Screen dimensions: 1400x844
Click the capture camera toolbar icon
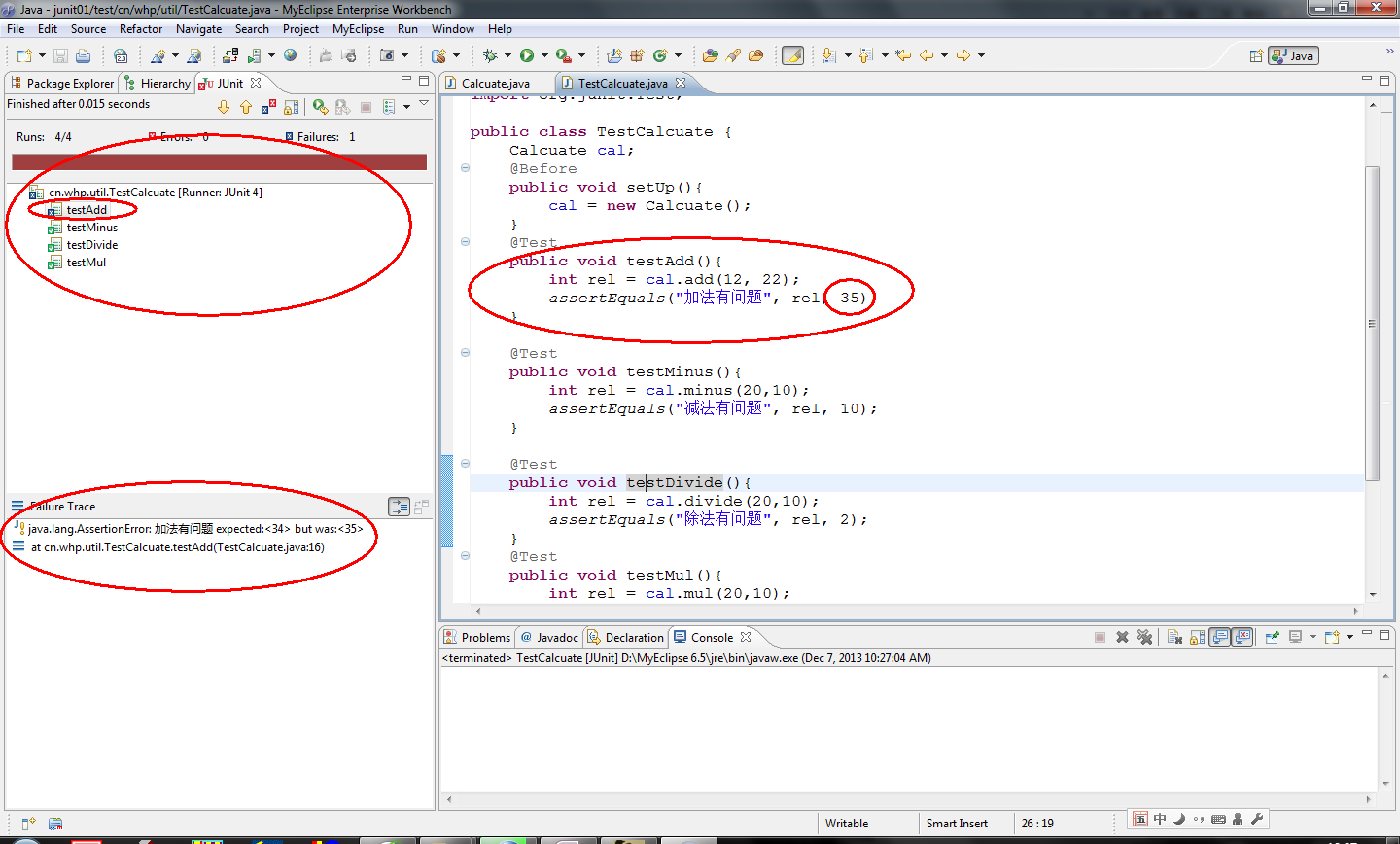coord(387,55)
